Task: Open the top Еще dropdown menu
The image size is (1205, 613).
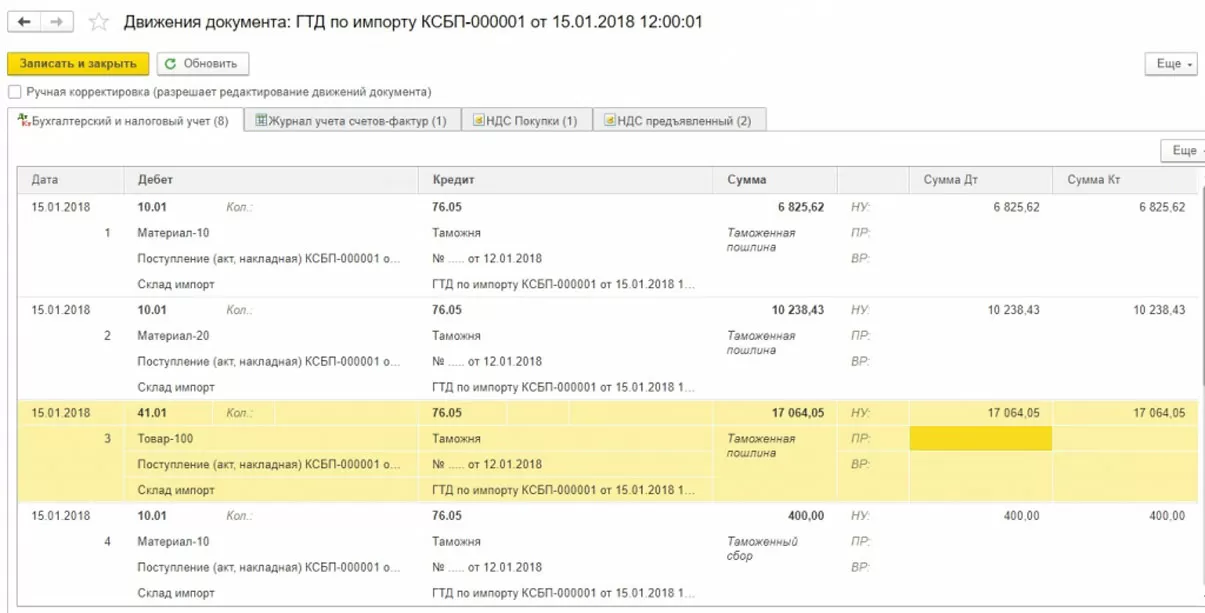Action: pos(1171,64)
